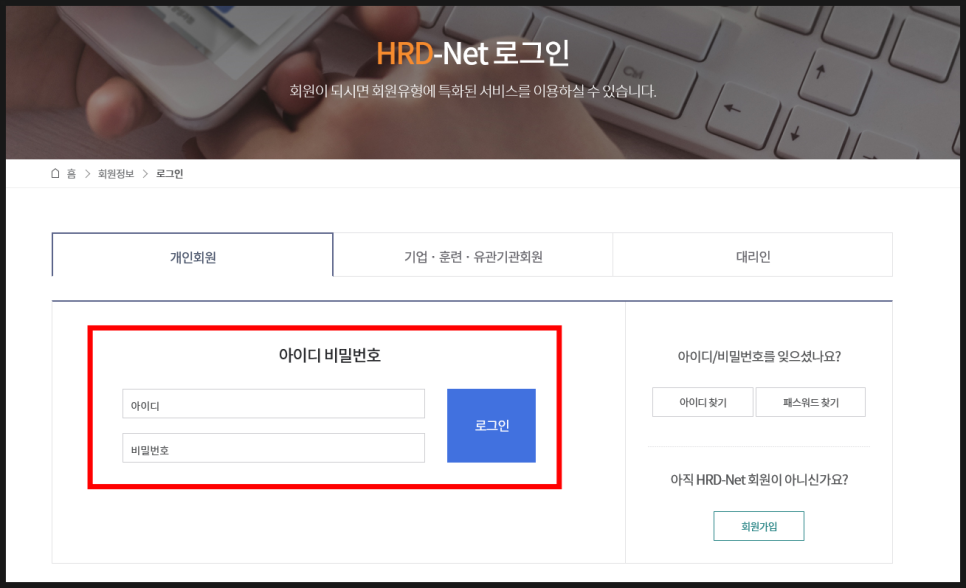
Task: Select the 개인회원 tab
Action: pos(193,255)
